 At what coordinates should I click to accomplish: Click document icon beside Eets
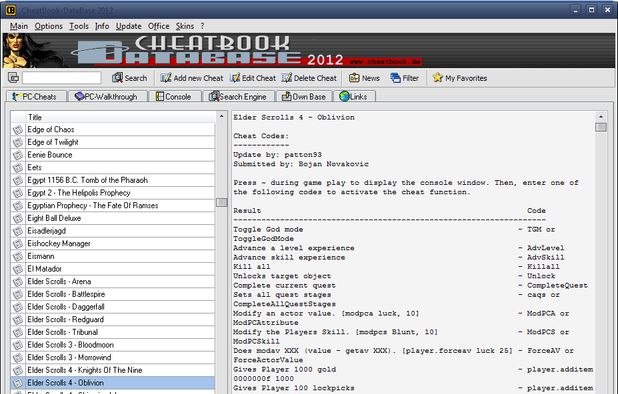[x=18, y=167]
